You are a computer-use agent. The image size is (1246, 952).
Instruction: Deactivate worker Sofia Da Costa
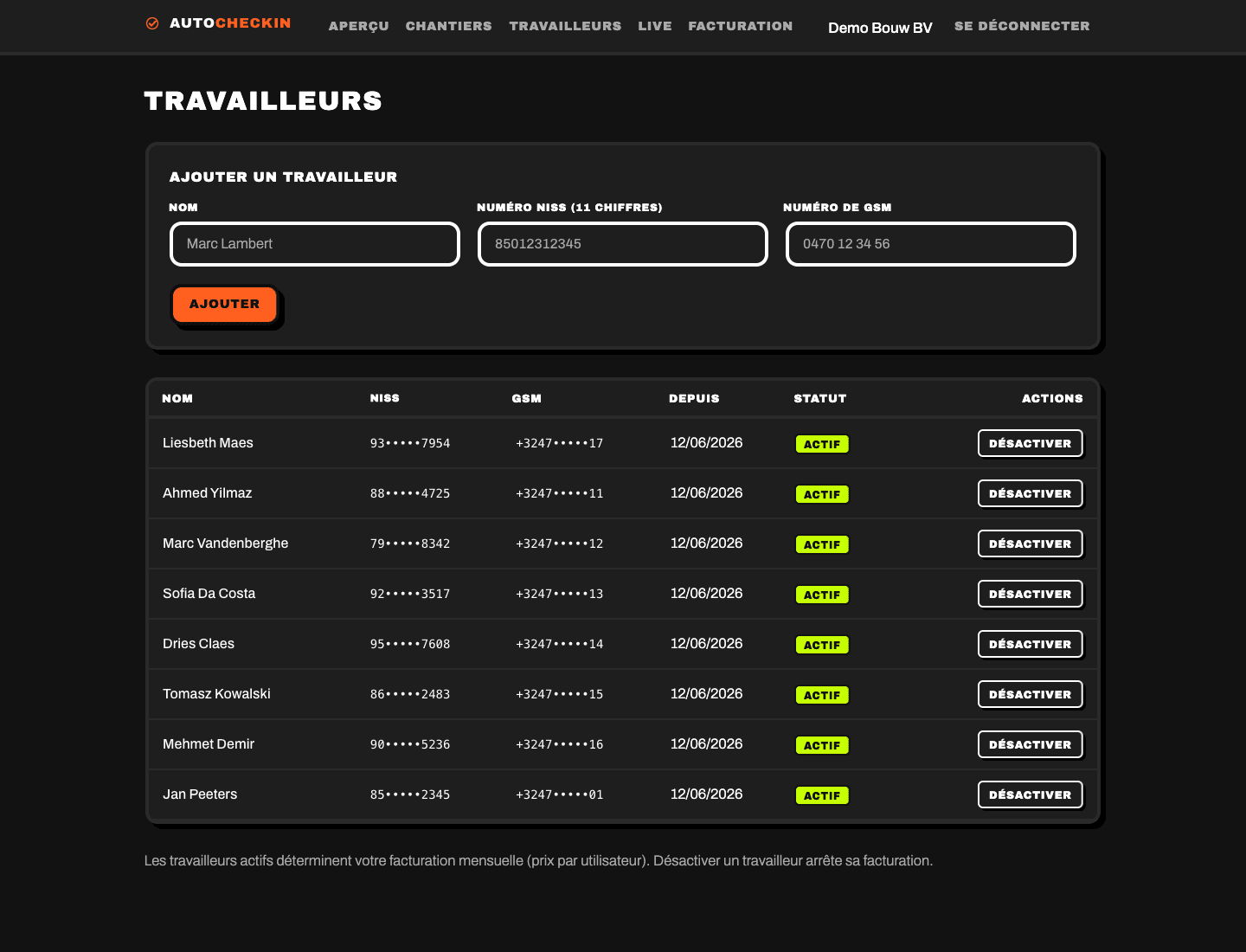[1030, 594]
